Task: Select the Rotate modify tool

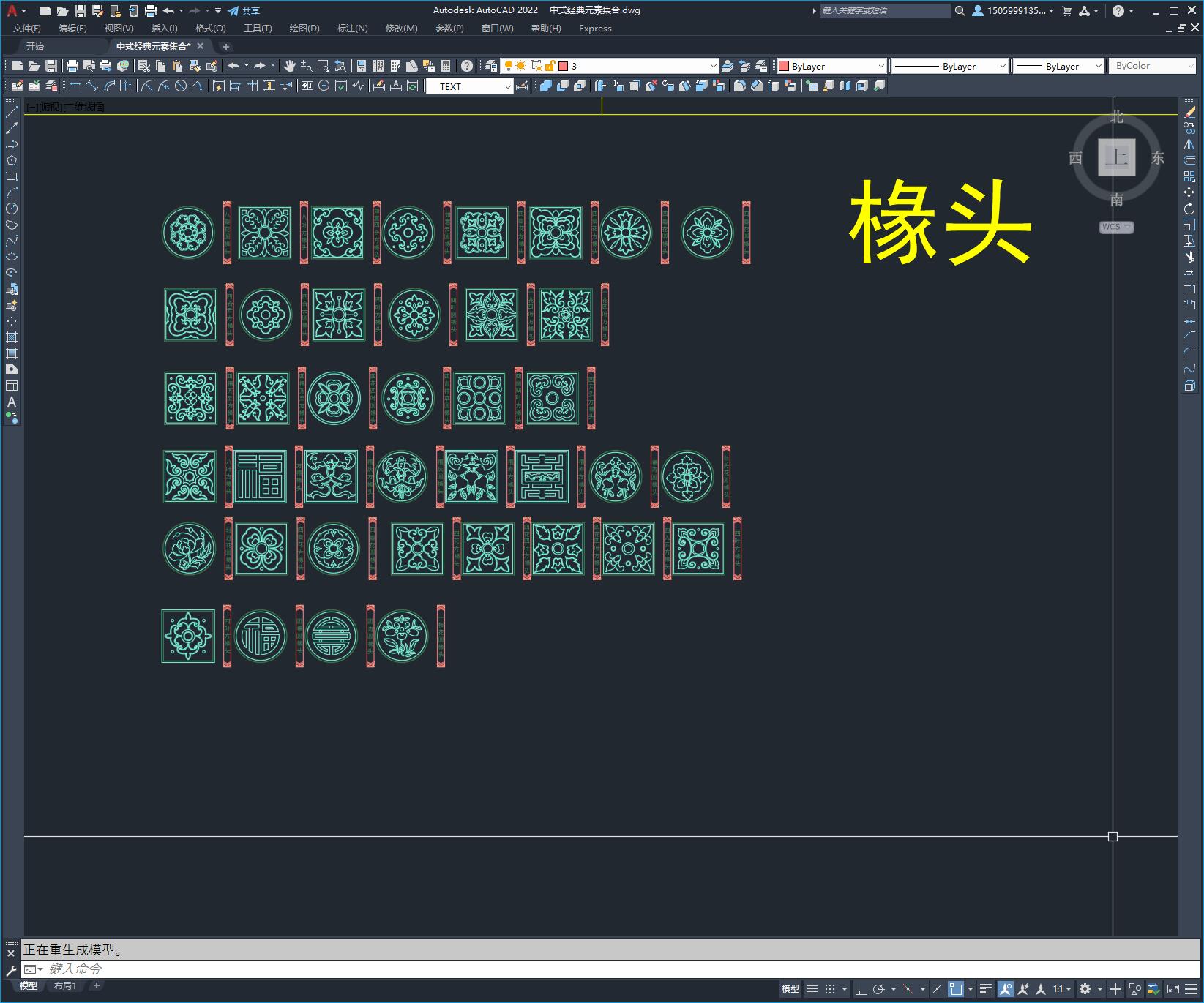Action: coord(1189,209)
